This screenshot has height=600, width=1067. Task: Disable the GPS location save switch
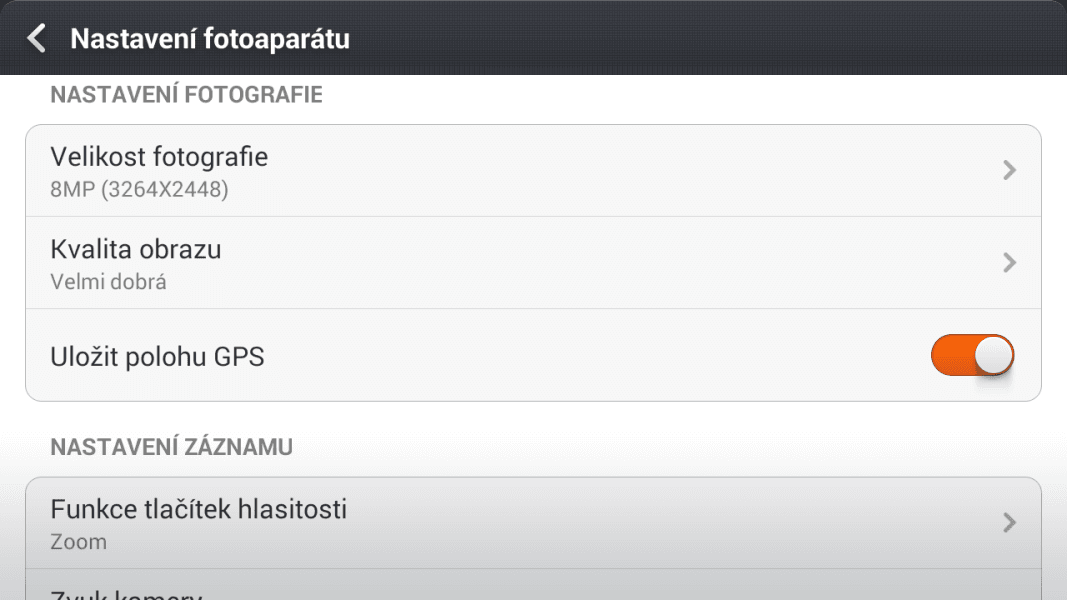click(972, 355)
